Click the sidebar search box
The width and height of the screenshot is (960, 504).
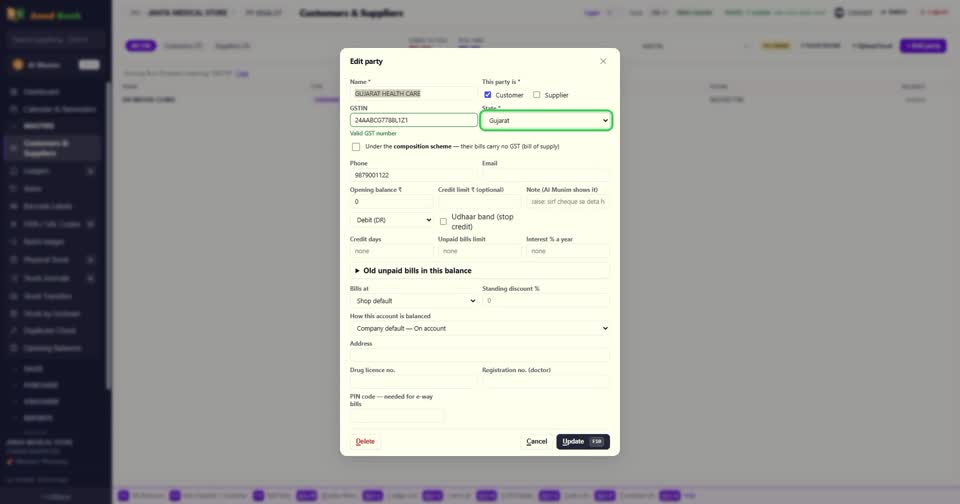(x=55, y=39)
